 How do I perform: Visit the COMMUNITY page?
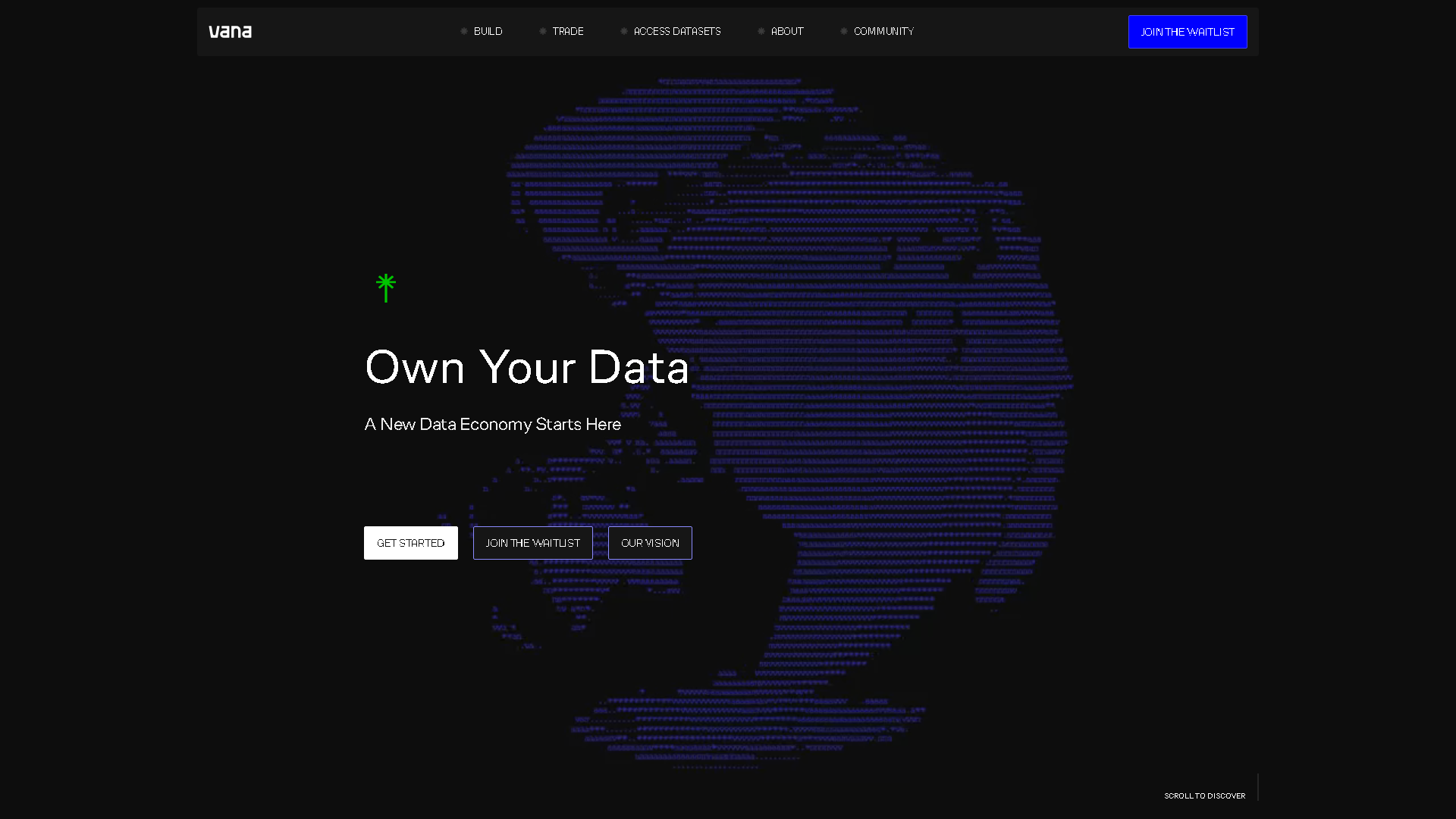click(x=883, y=31)
